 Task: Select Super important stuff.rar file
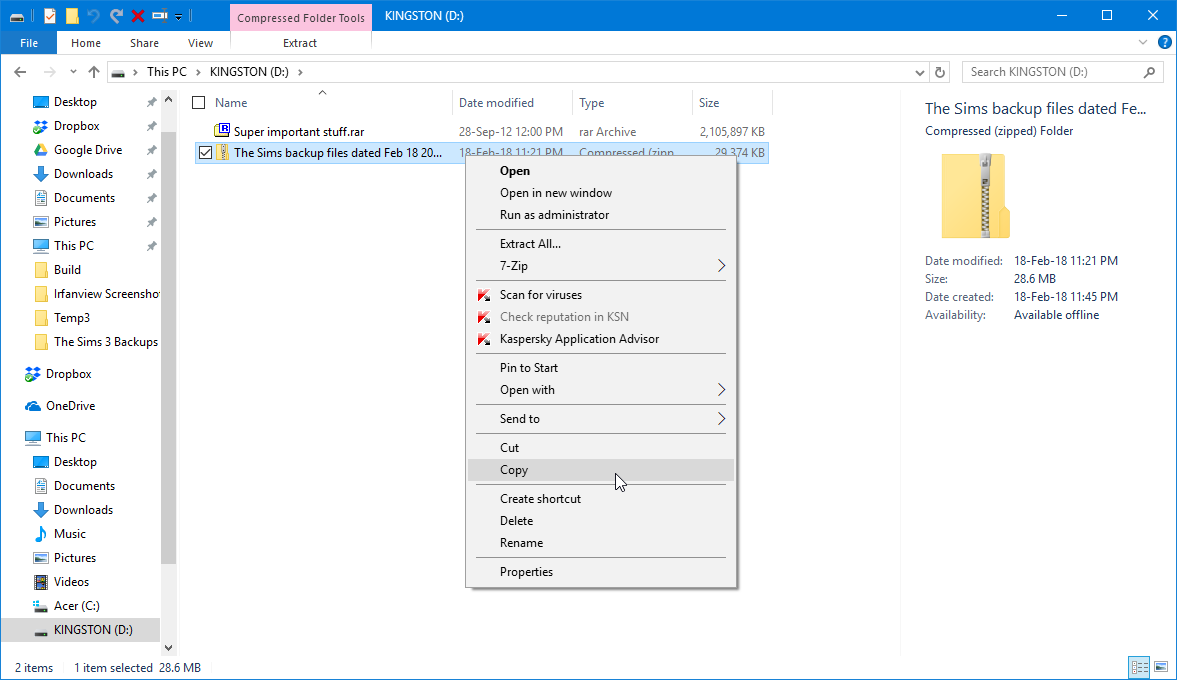coord(299,131)
